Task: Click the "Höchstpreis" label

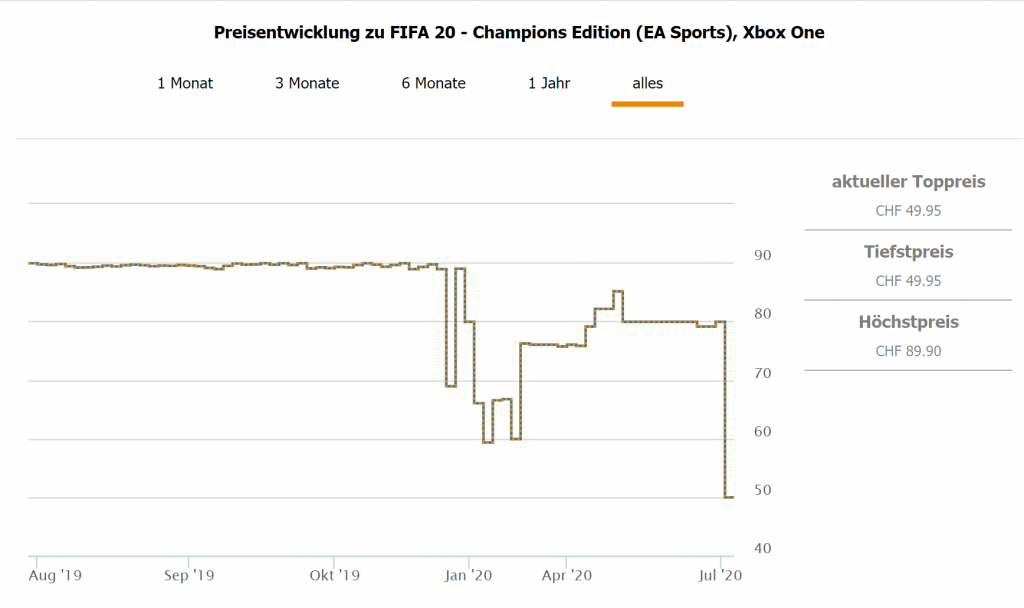Action: (908, 322)
